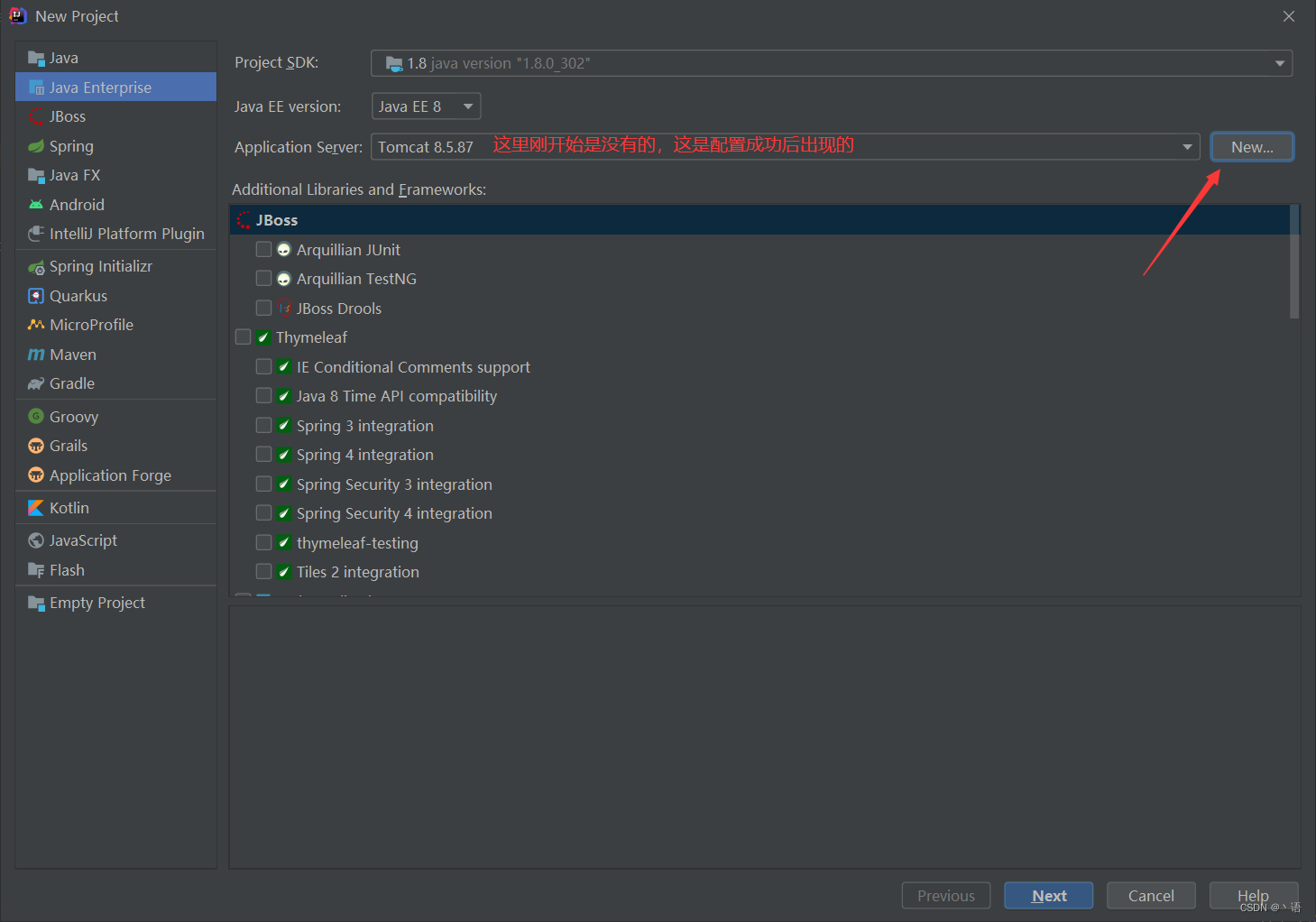This screenshot has width=1316, height=922.
Task: Enable the Arquillian JUnit framework
Action: coord(263,249)
